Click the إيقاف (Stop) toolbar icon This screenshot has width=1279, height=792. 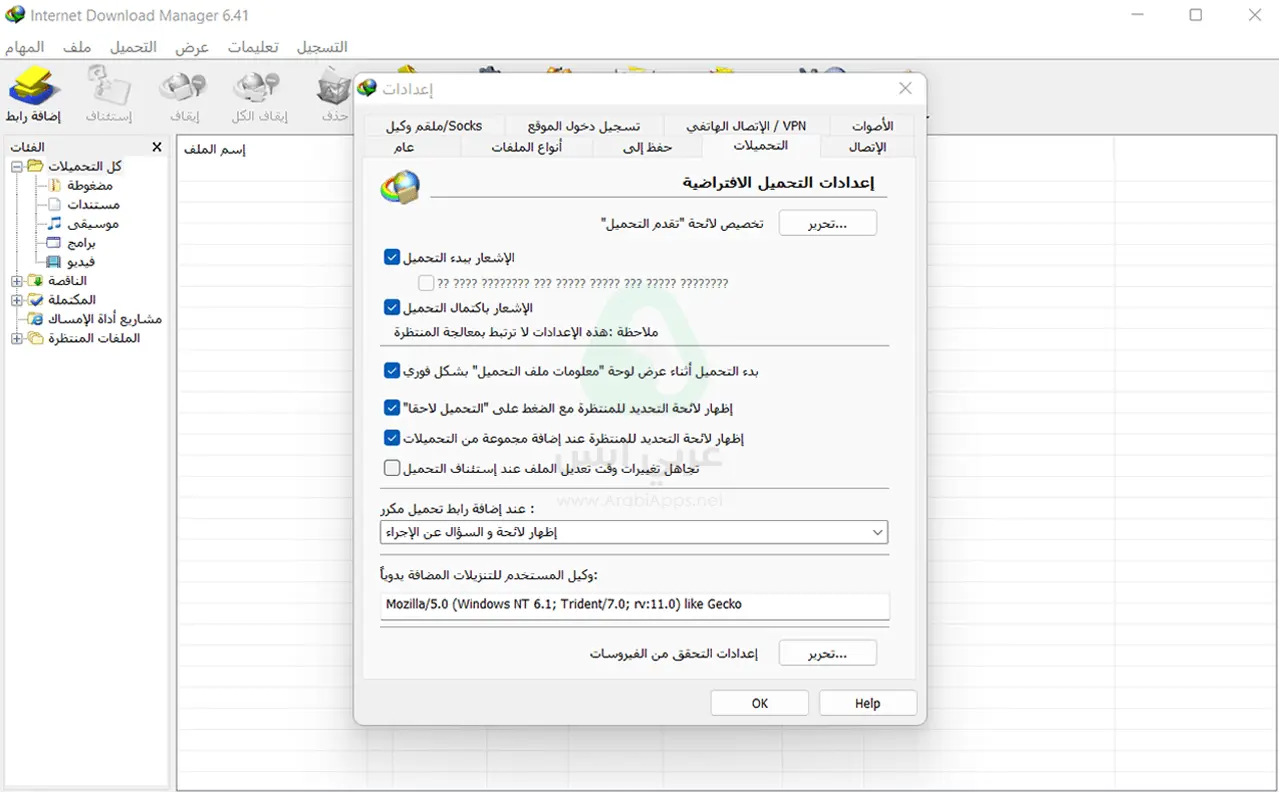[x=183, y=88]
